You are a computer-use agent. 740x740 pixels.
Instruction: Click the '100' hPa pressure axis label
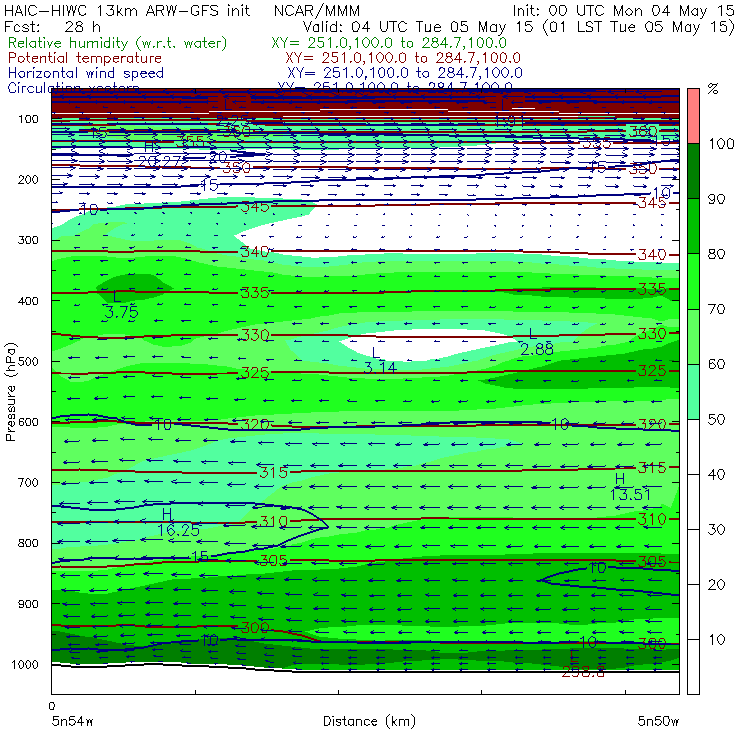click(x=28, y=119)
